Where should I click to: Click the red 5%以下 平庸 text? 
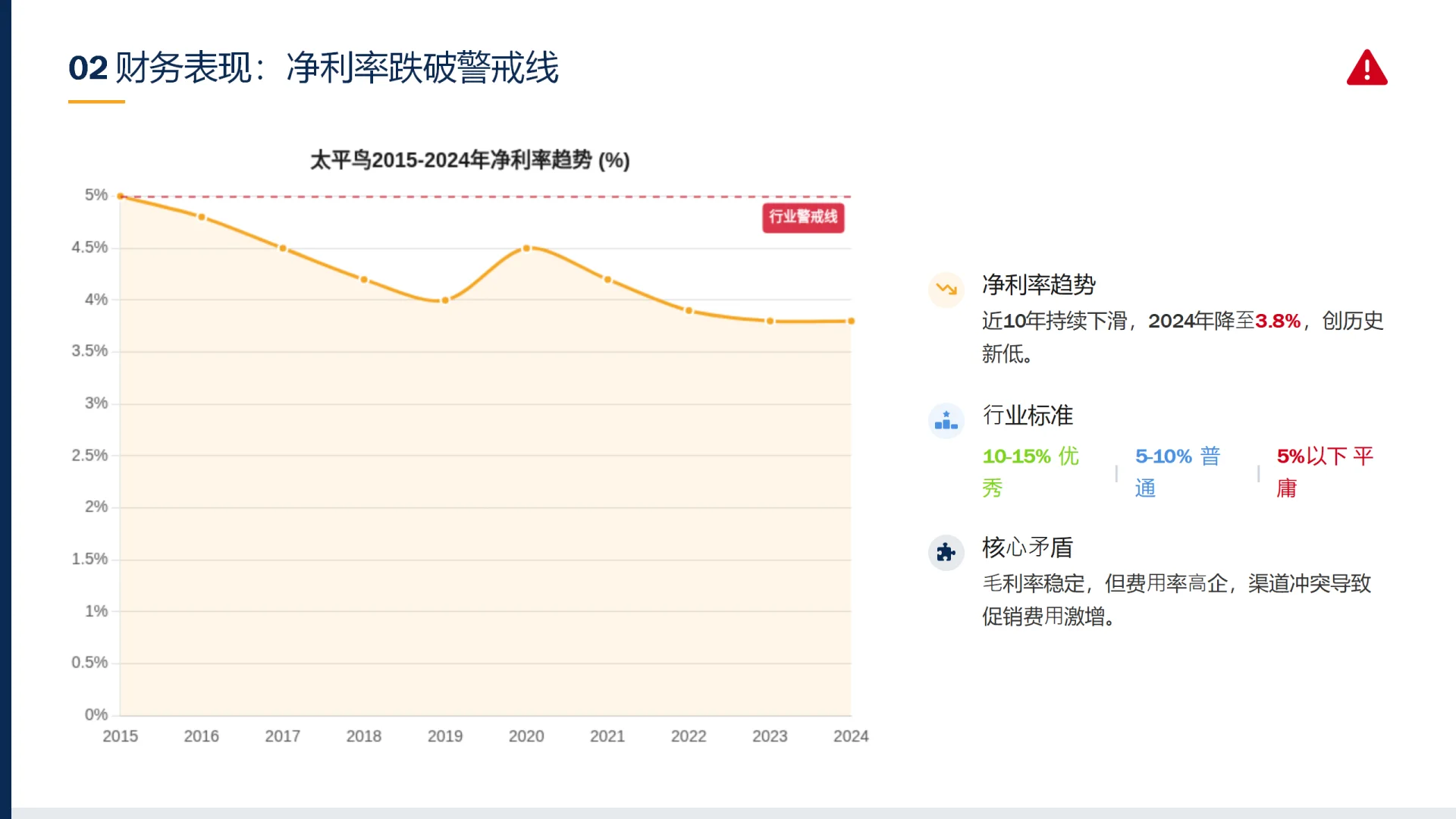(1325, 472)
